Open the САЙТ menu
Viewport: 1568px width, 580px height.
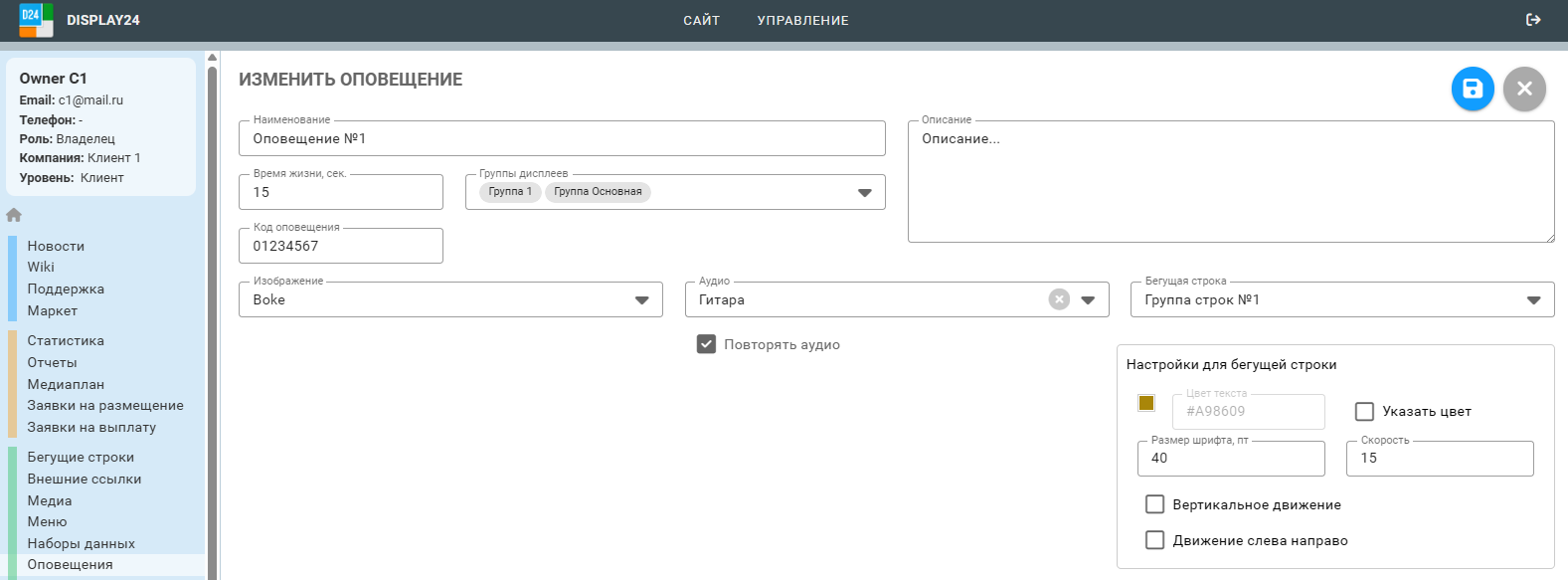(701, 20)
